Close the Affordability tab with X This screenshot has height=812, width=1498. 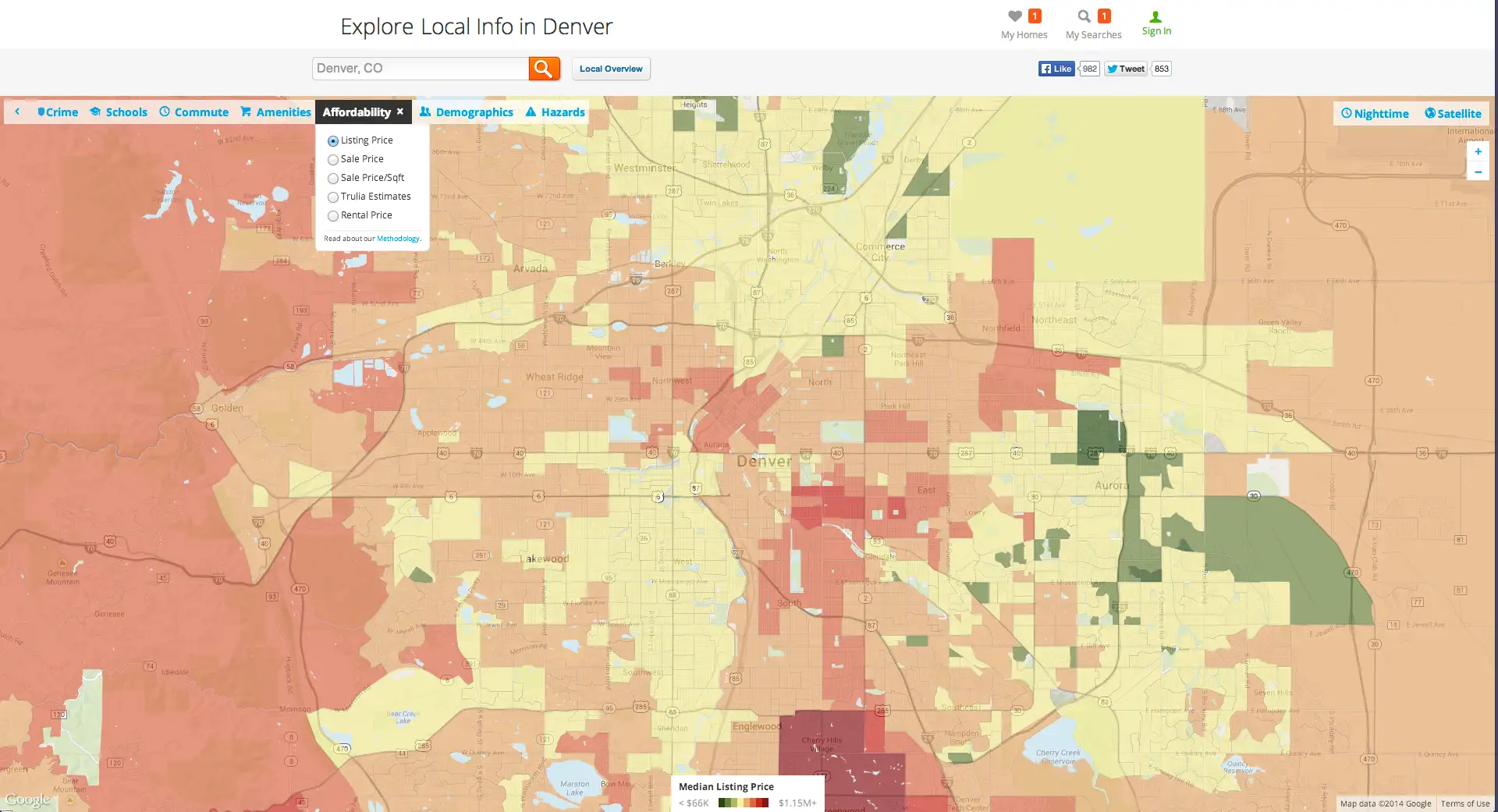[x=400, y=112]
